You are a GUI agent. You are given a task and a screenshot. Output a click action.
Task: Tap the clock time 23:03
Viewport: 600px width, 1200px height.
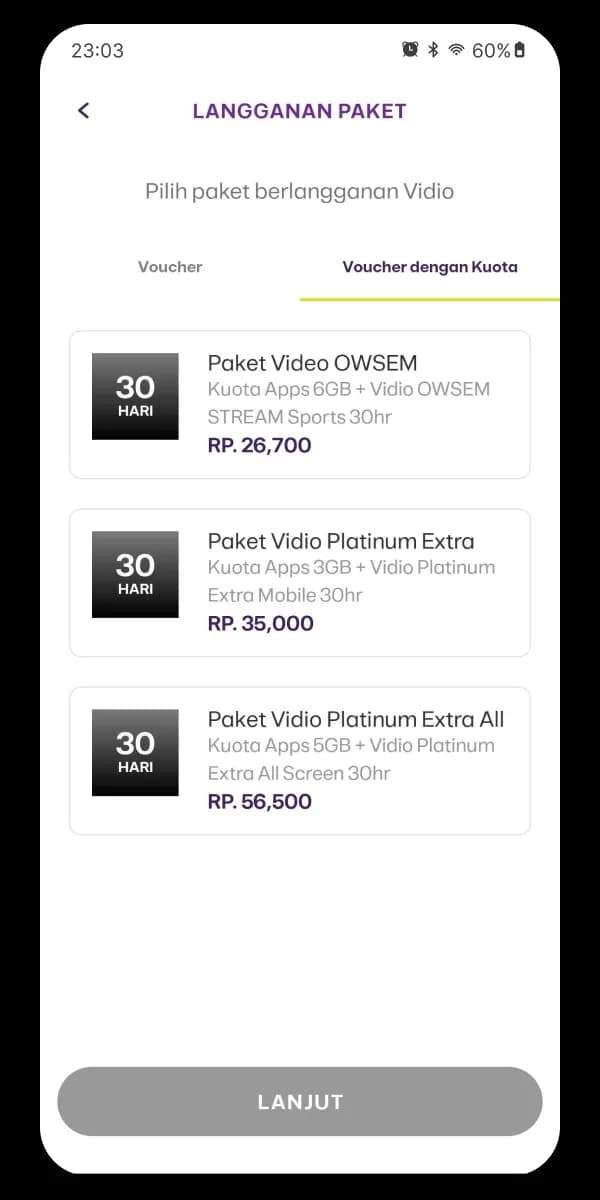coord(97,51)
